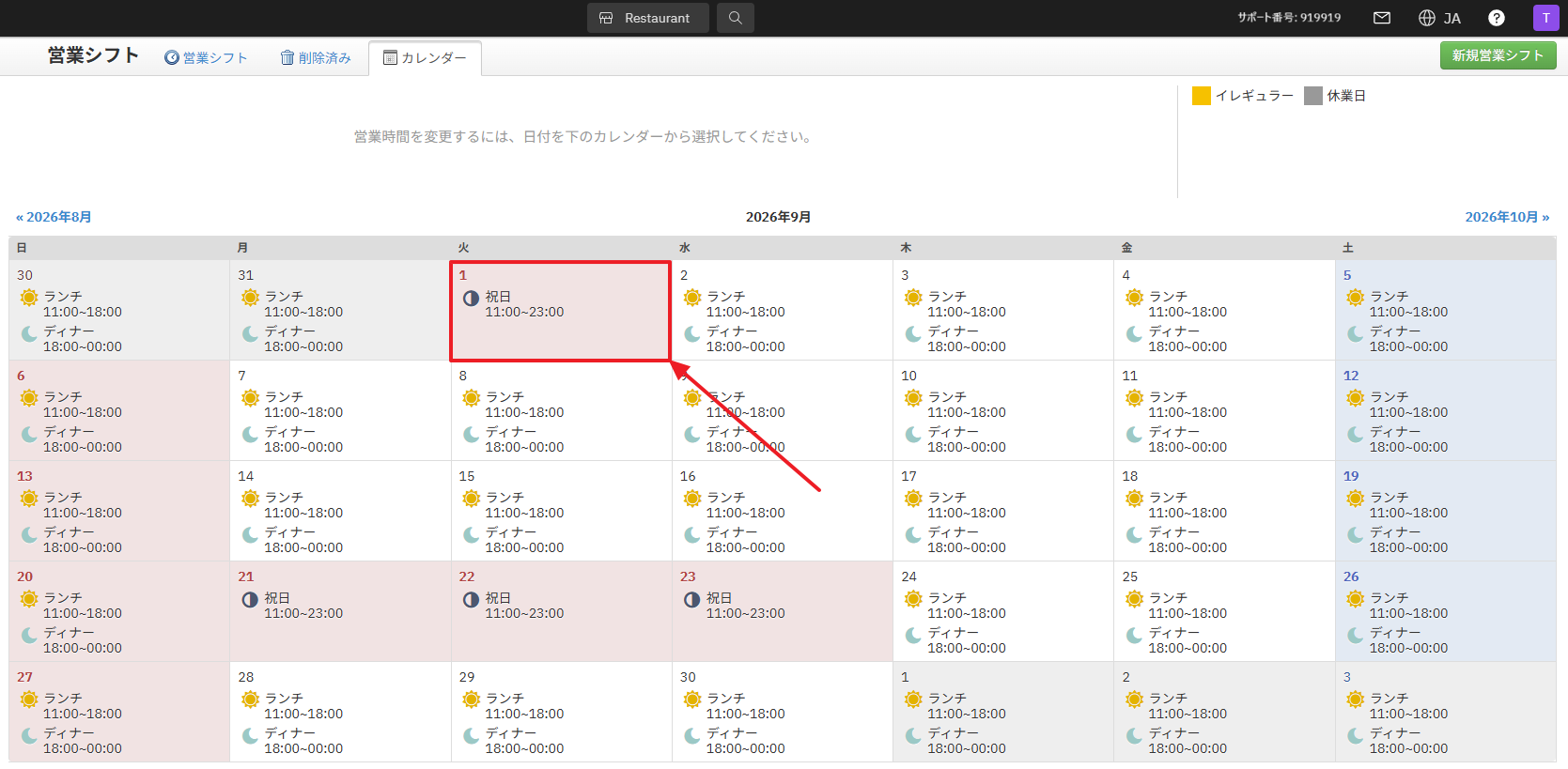
Task: Click ディナー label on October 2
Action: click(1174, 733)
